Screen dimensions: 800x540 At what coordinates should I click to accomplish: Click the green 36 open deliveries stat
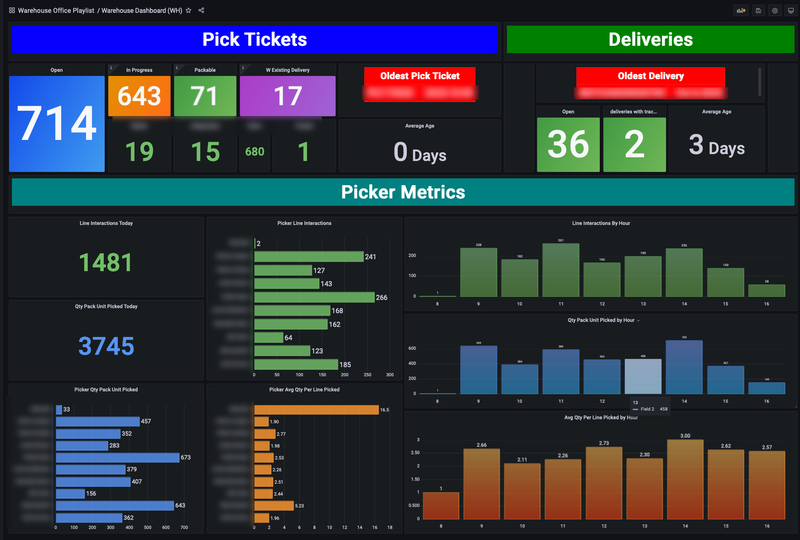(568, 144)
